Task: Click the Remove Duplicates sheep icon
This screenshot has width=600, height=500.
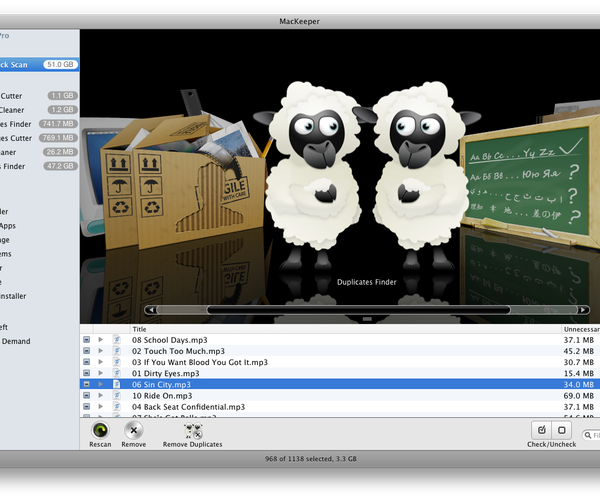Action: click(193, 430)
